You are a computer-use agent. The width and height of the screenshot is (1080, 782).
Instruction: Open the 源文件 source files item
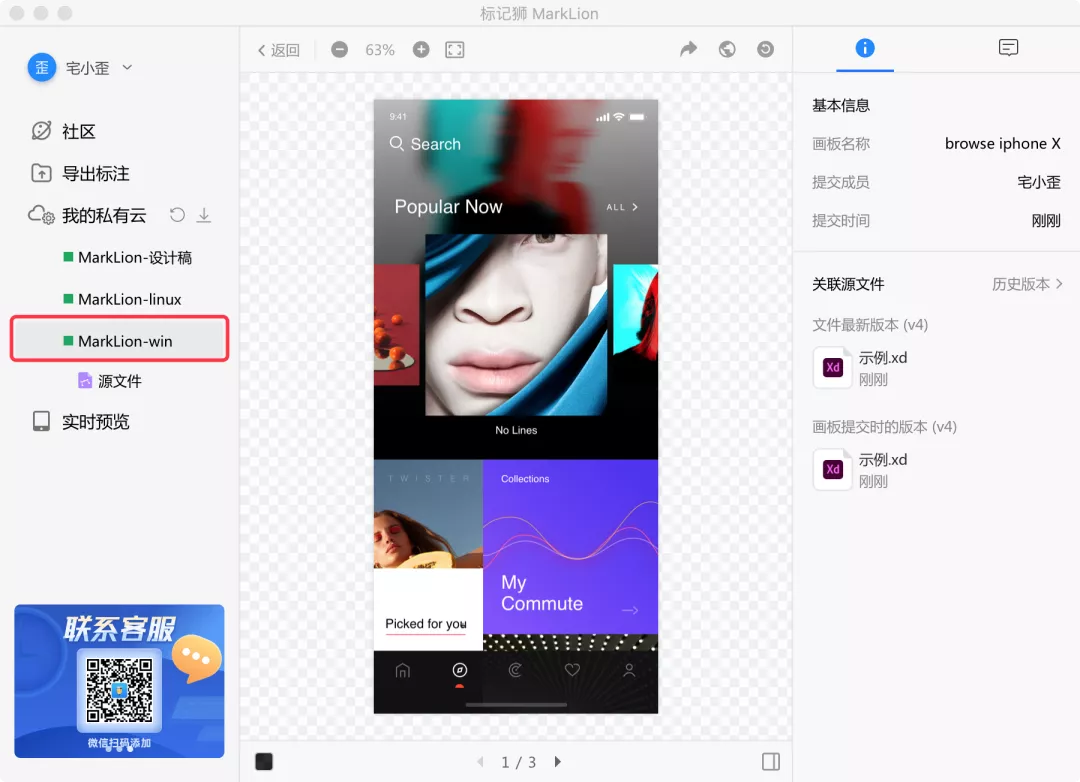pyautogui.click(x=119, y=381)
